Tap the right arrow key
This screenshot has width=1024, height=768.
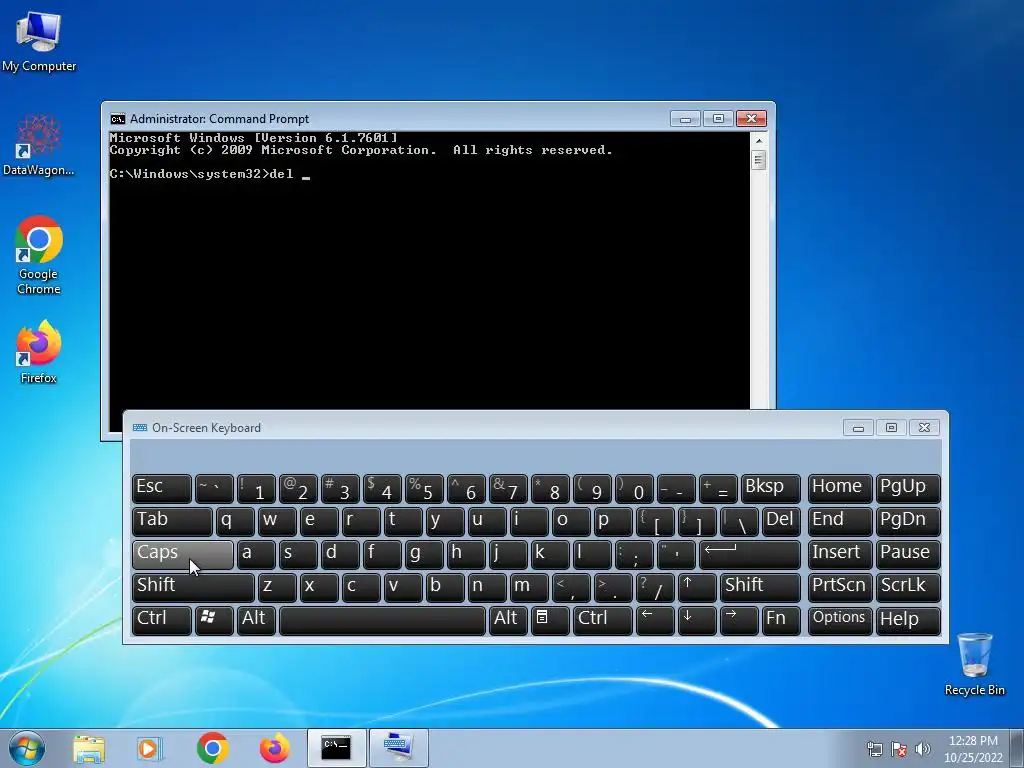739,620
